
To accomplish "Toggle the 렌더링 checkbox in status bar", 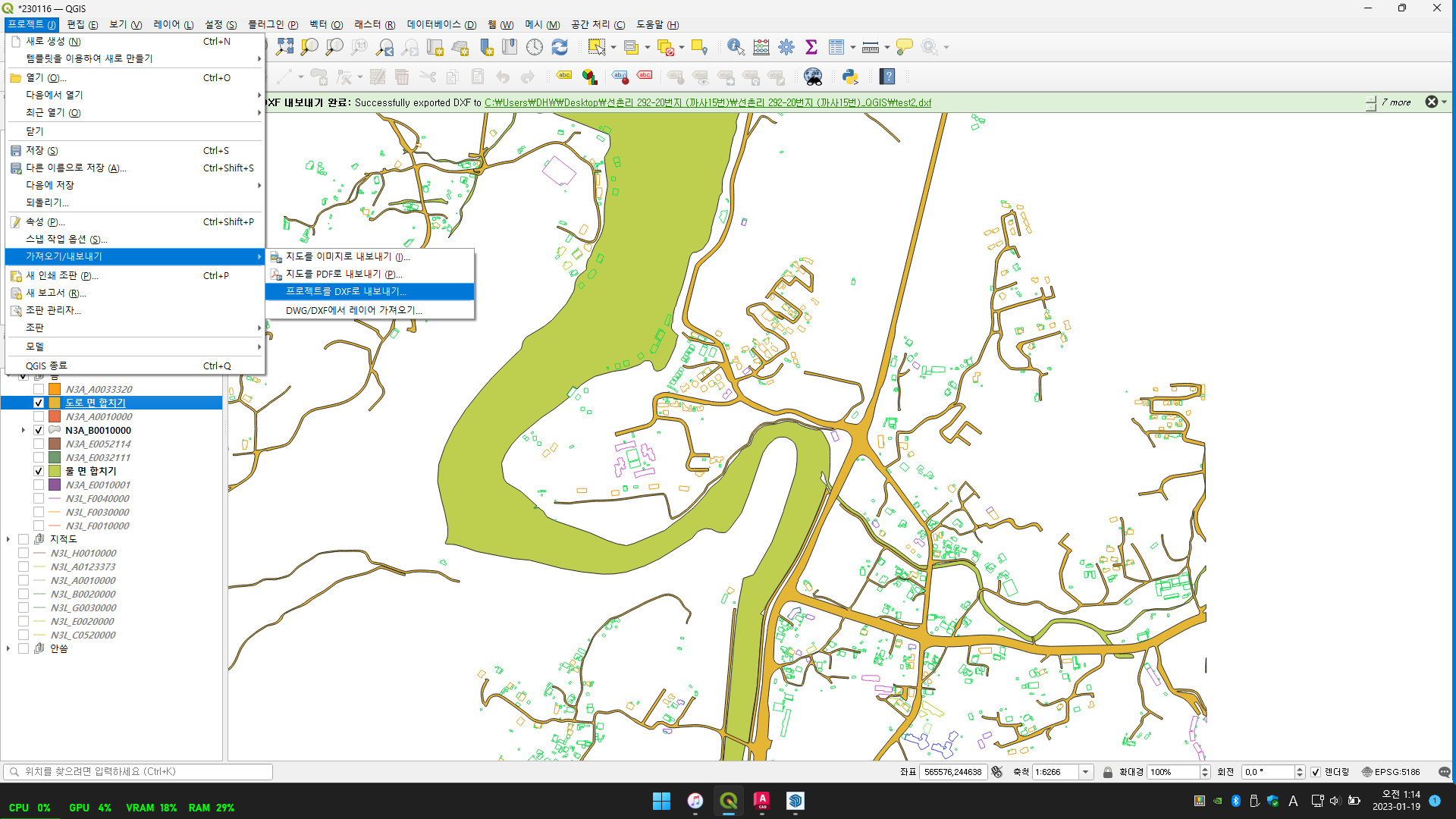I will tap(1316, 772).
